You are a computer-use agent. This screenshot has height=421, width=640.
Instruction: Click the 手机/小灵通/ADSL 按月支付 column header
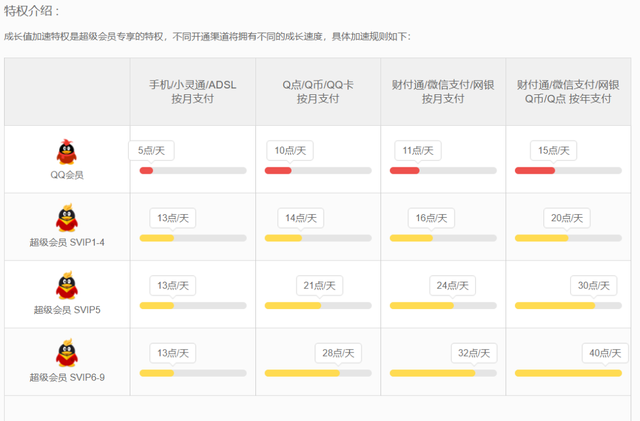tap(193, 92)
